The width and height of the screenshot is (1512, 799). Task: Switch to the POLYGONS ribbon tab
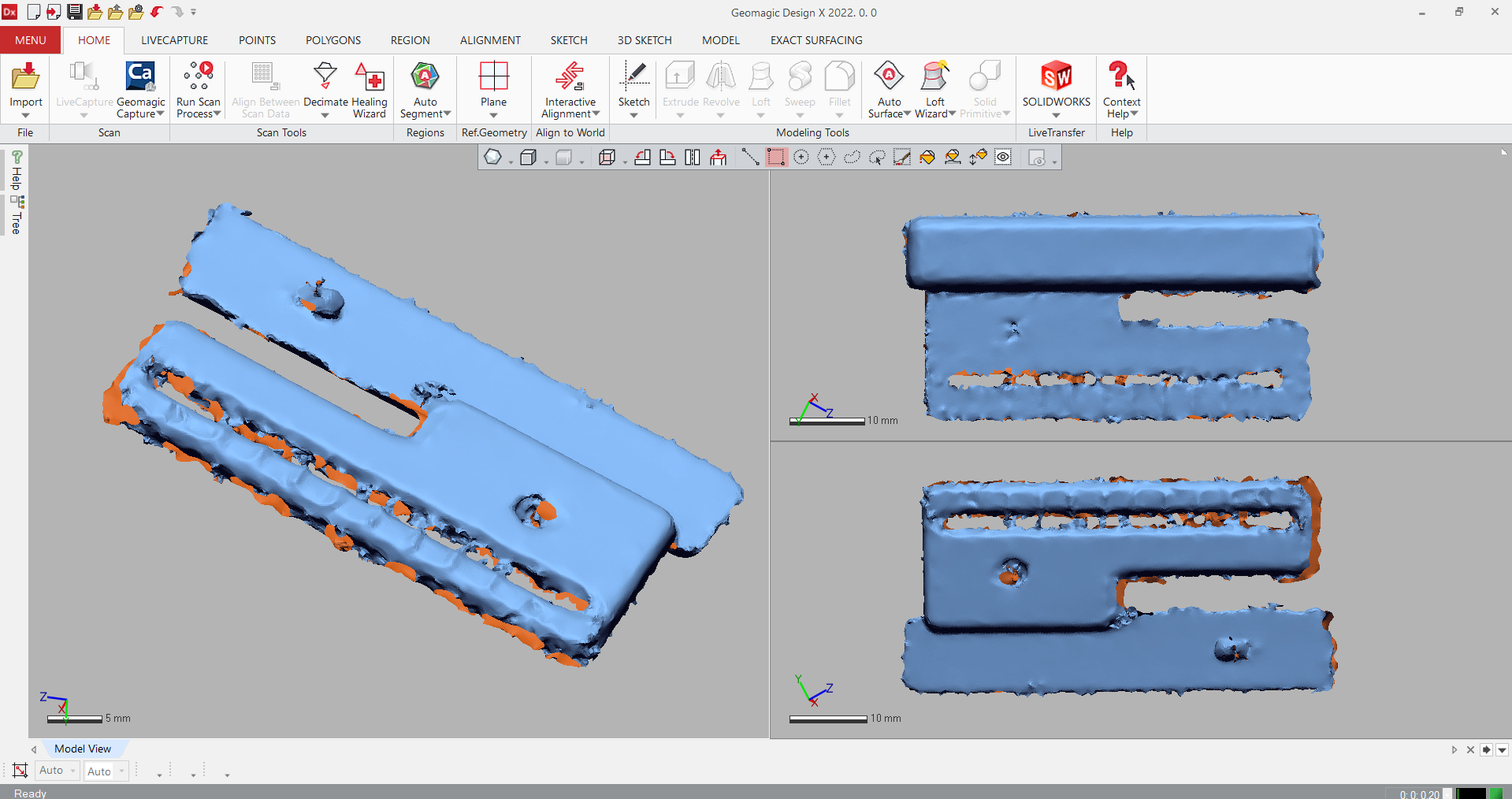click(333, 40)
